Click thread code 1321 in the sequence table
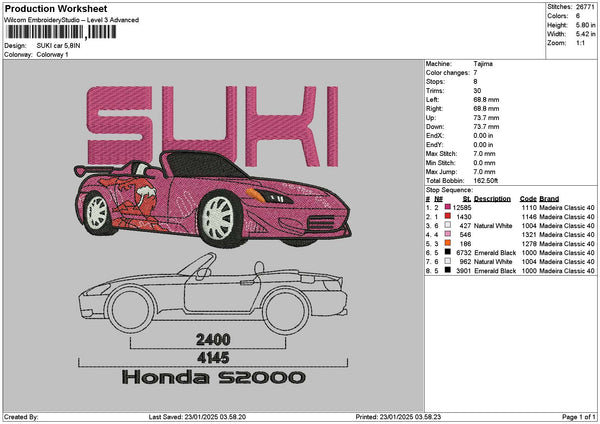 529,235
